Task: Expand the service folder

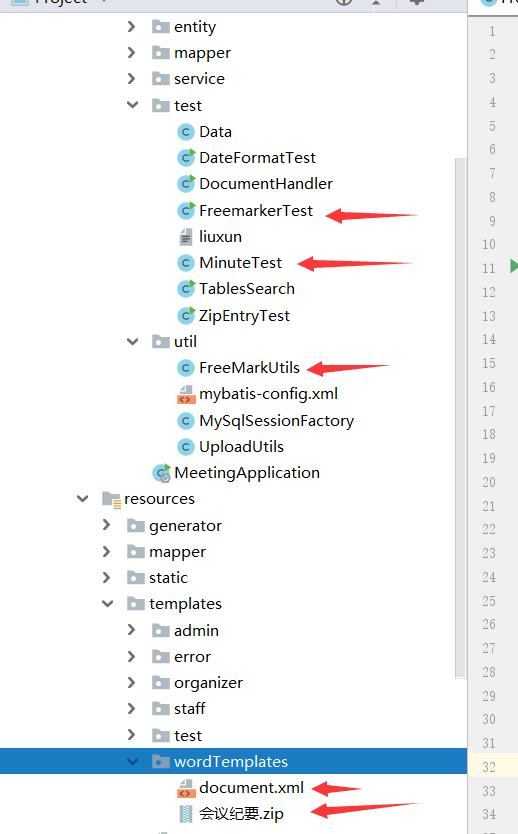Action: (x=131, y=79)
